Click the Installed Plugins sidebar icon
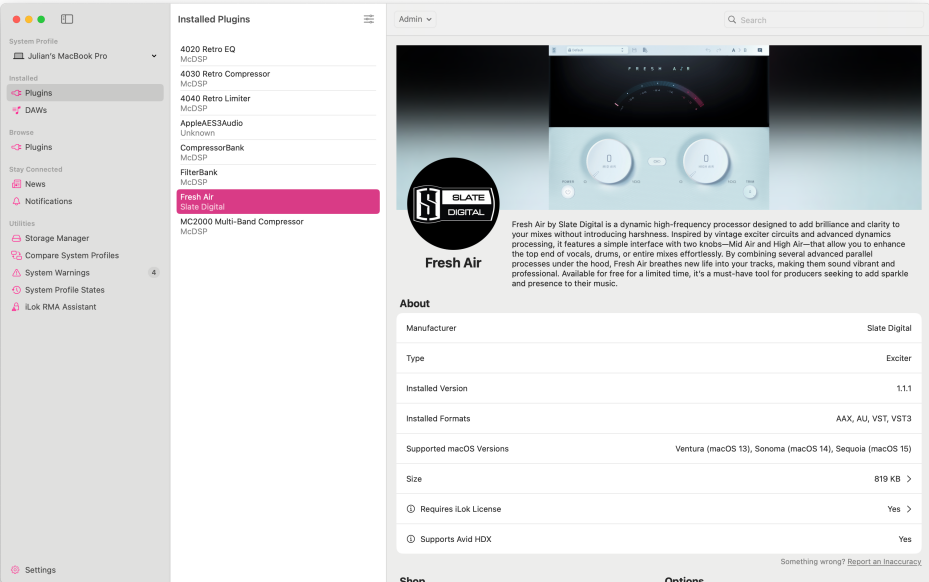 17,93
